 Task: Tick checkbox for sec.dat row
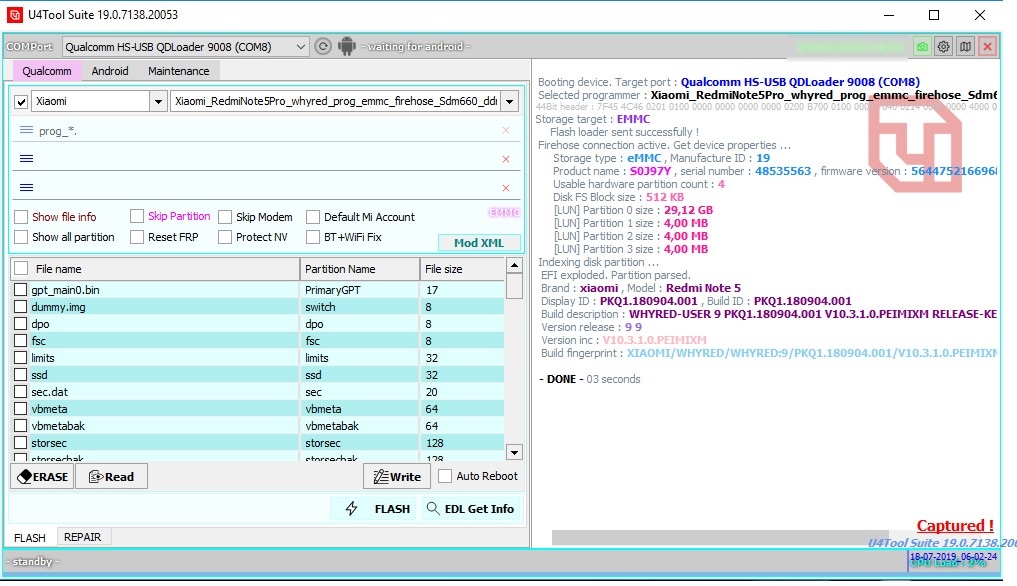pyautogui.click(x=20, y=391)
